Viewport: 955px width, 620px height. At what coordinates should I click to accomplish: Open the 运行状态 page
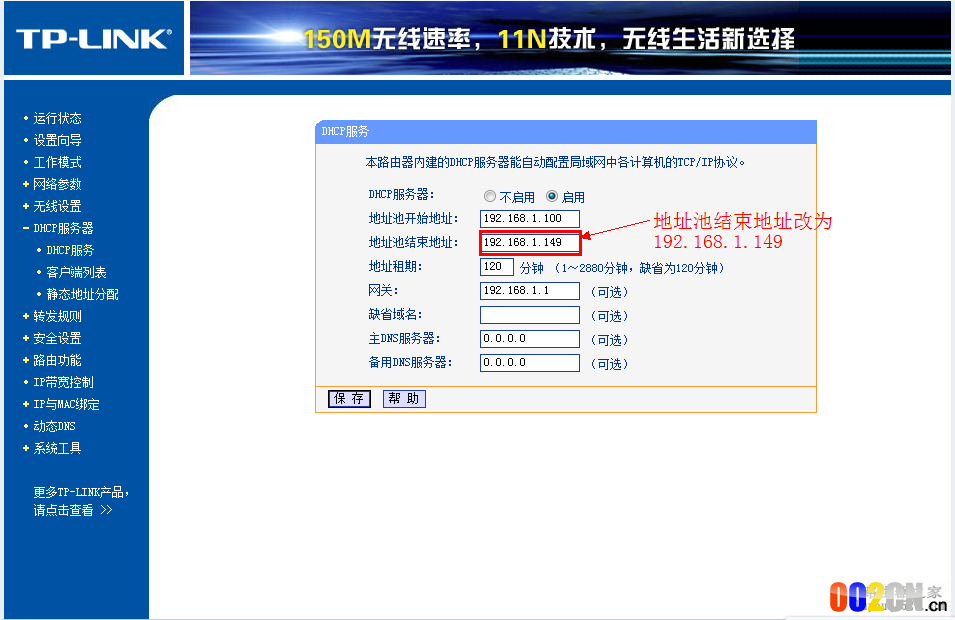(57, 118)
